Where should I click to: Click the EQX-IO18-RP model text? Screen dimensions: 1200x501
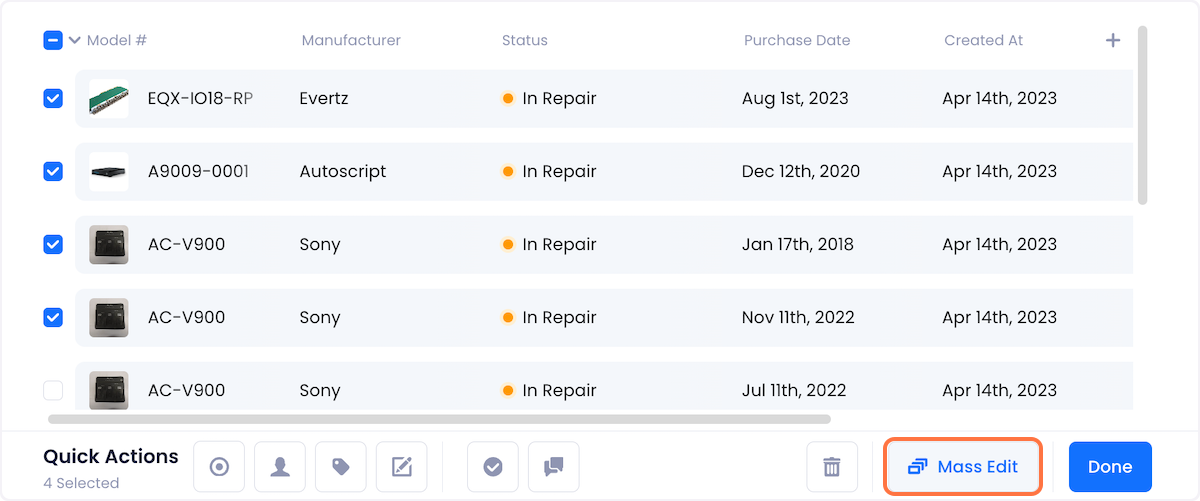[200, 98]
